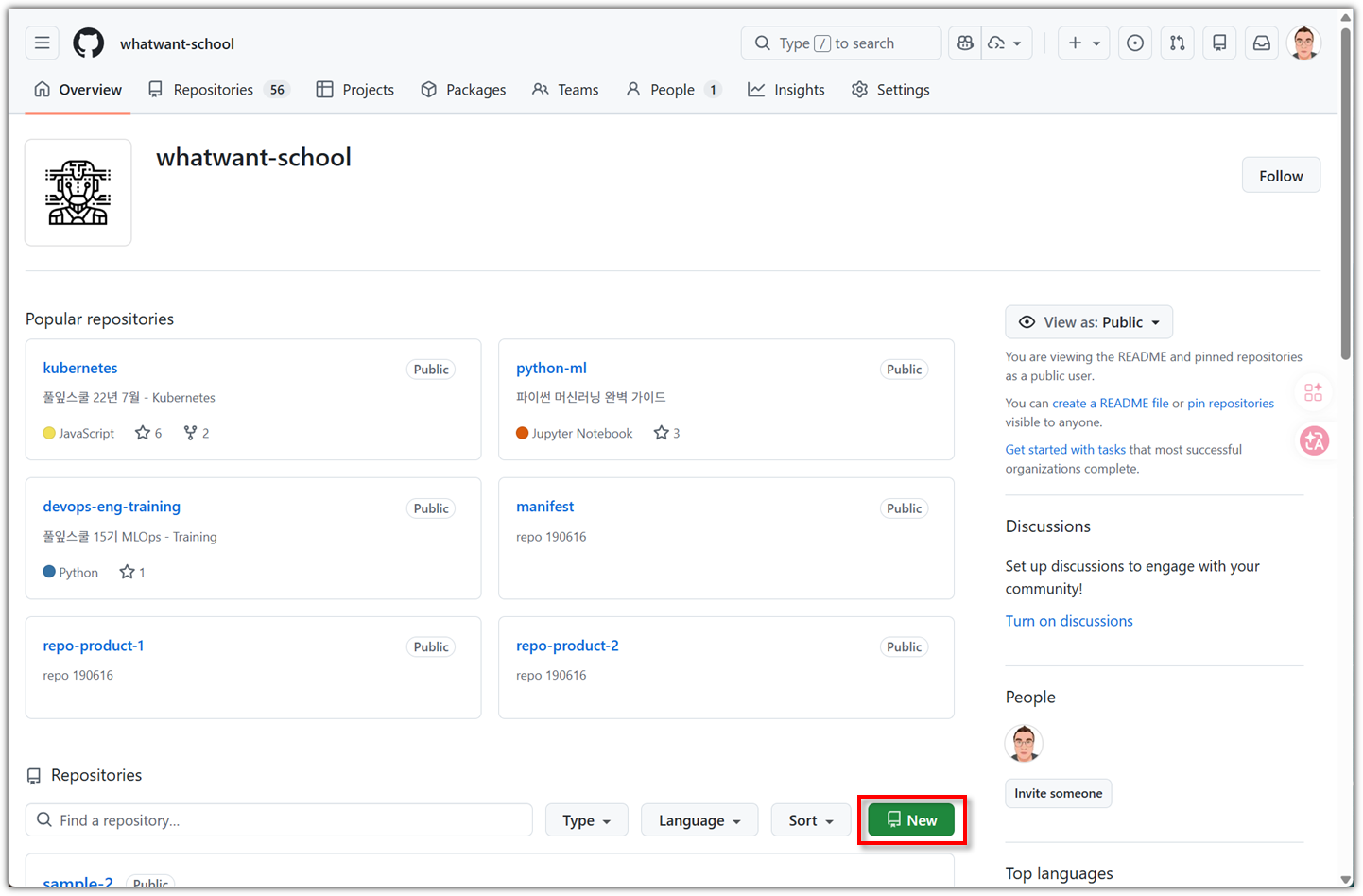Click the Popular repositories heading
1363x896 pixels.
(99, 319)
